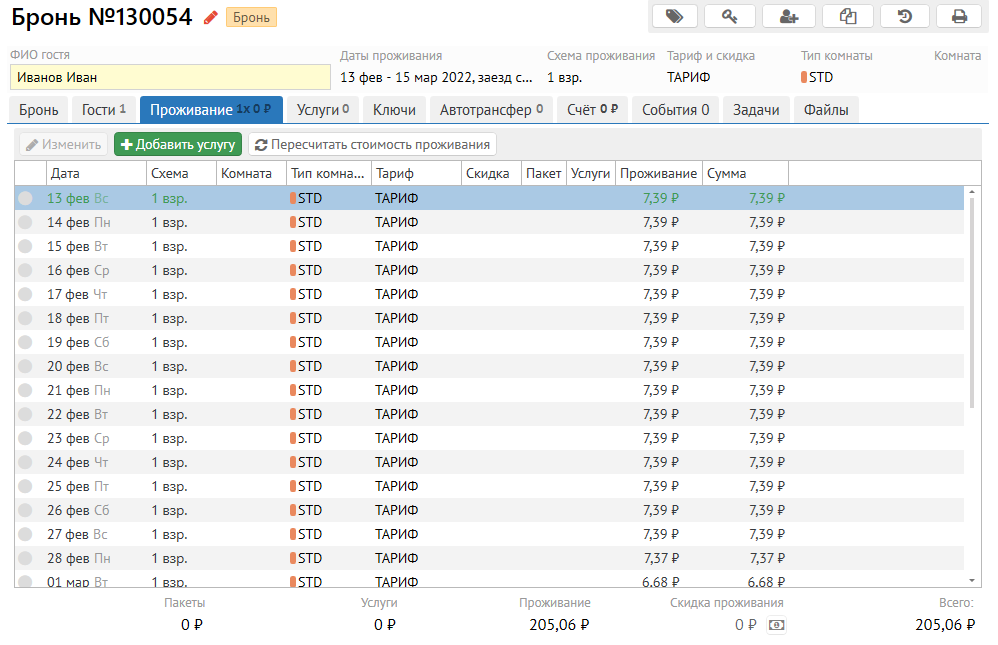Click the orange STD swatch on 20 фев
998x645 pixels.
pyautogui.click(x=293, y=366)
